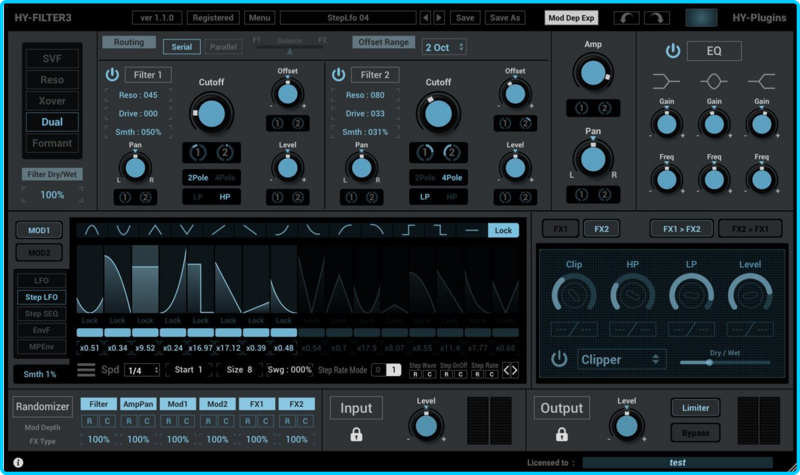Select the square step up wave icon

click(x=408, y=230)
